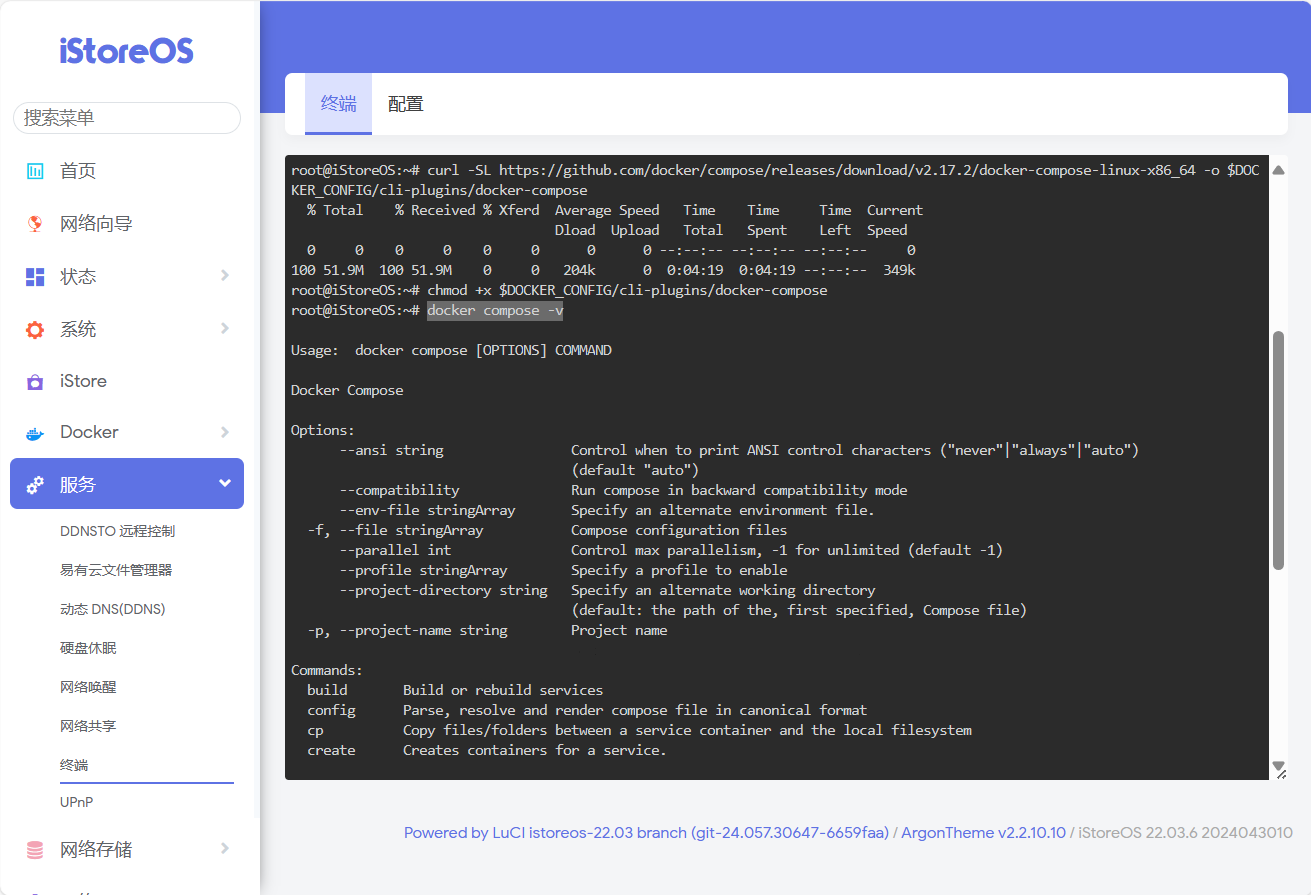Open the 动态 DNS(DDNS) submenu item
This screenshot has width=1311, height=895.
tap(112, 609)
